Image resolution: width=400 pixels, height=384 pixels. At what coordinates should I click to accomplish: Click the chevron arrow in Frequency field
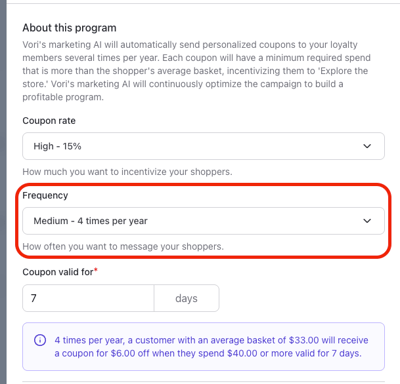pos(367,221)
